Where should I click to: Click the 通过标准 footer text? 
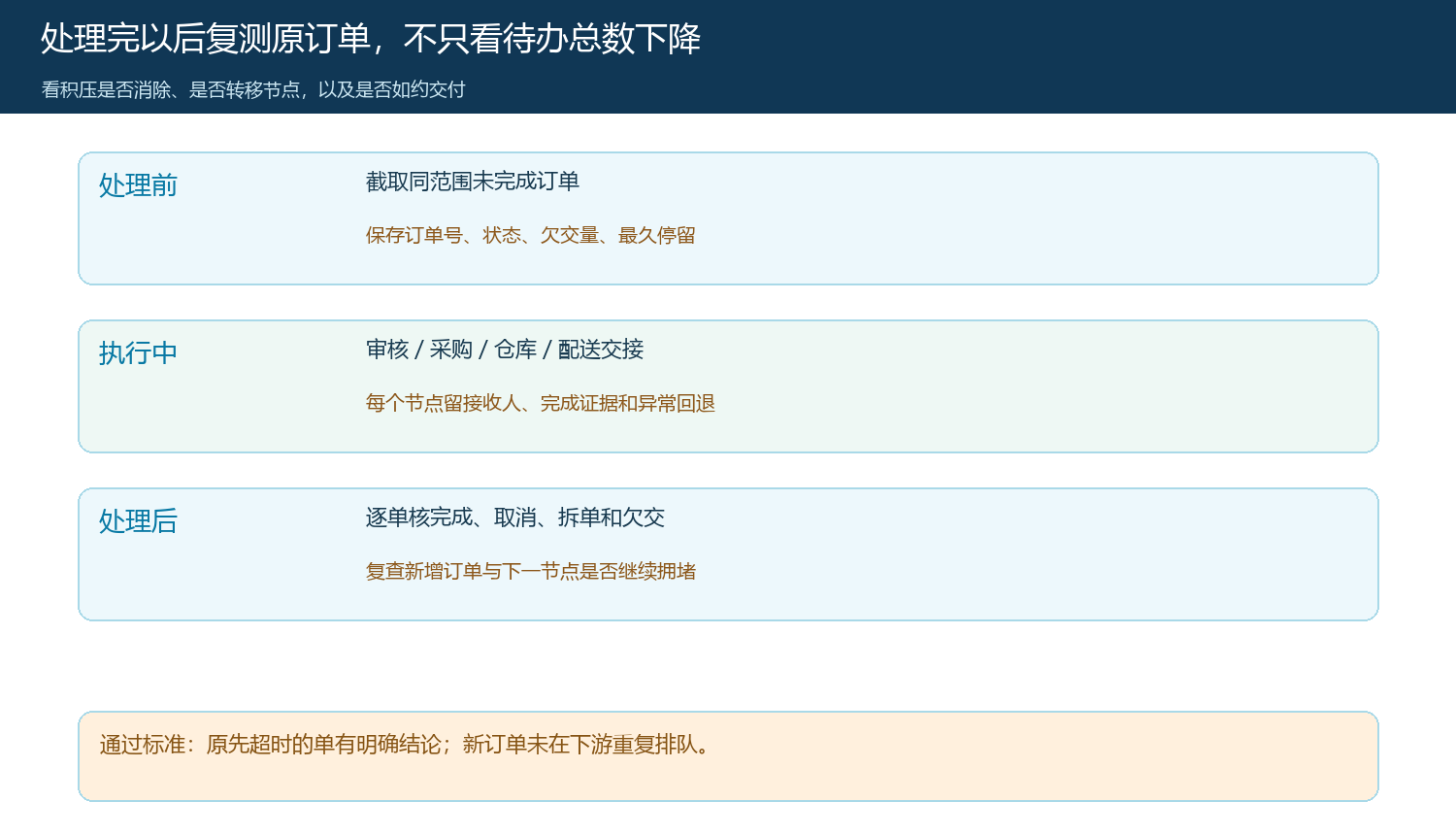(408, 745)
